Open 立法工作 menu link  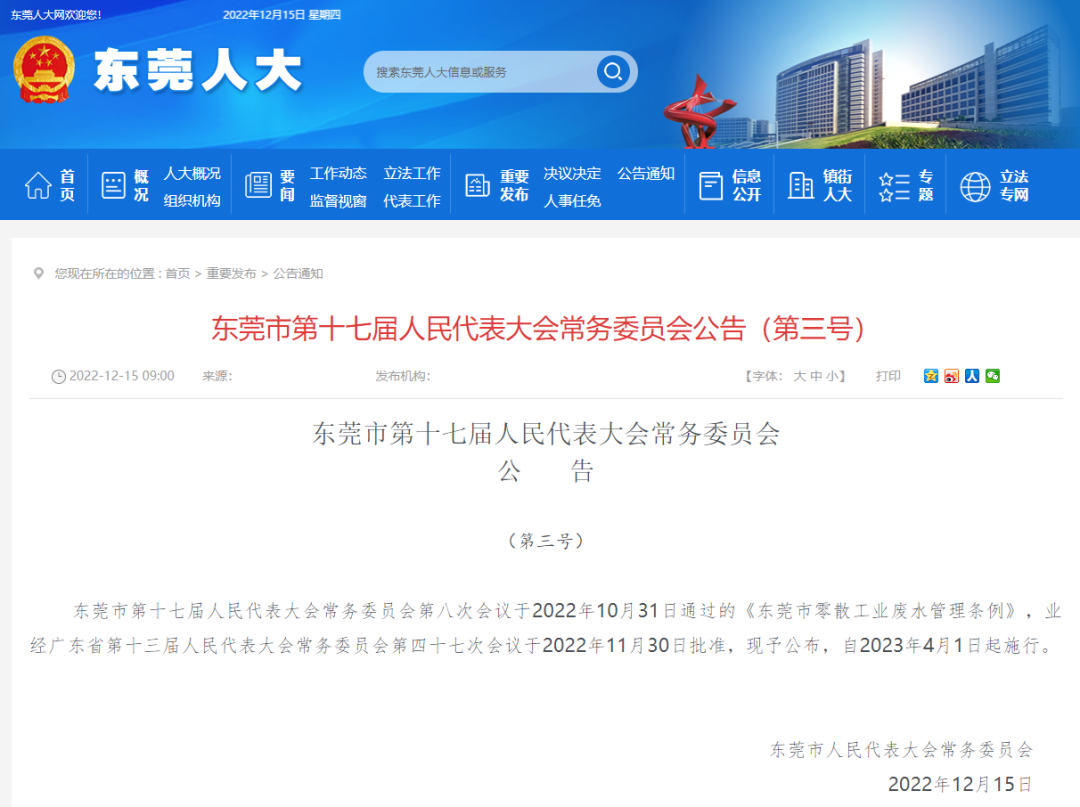[412, 174]
